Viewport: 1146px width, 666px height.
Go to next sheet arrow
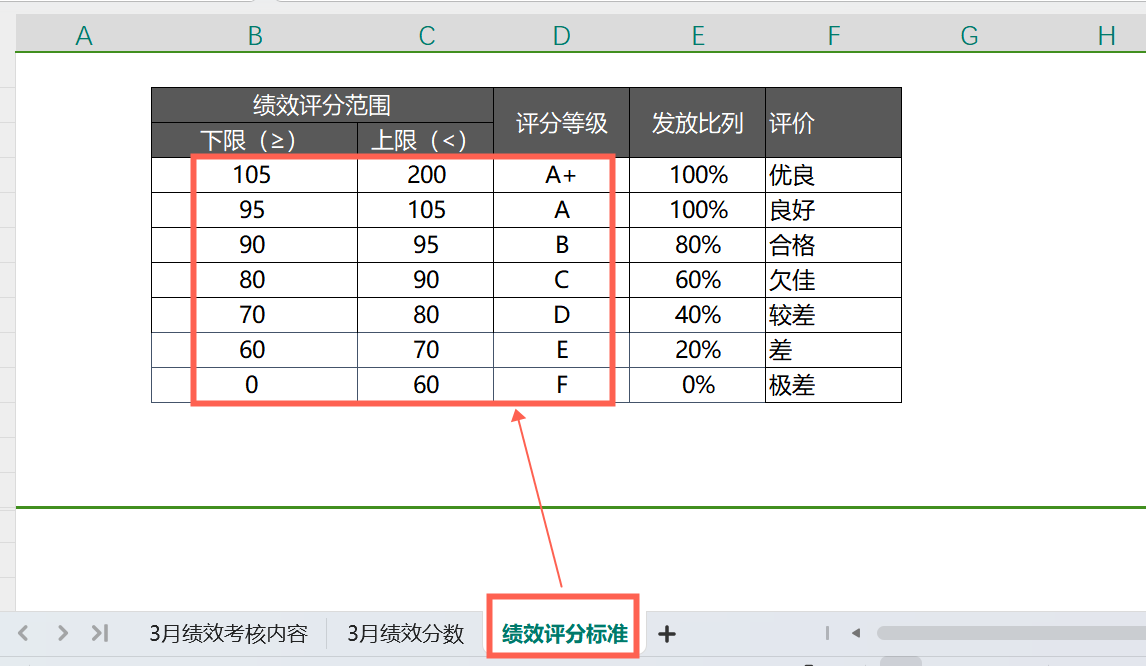coord(63,633)
